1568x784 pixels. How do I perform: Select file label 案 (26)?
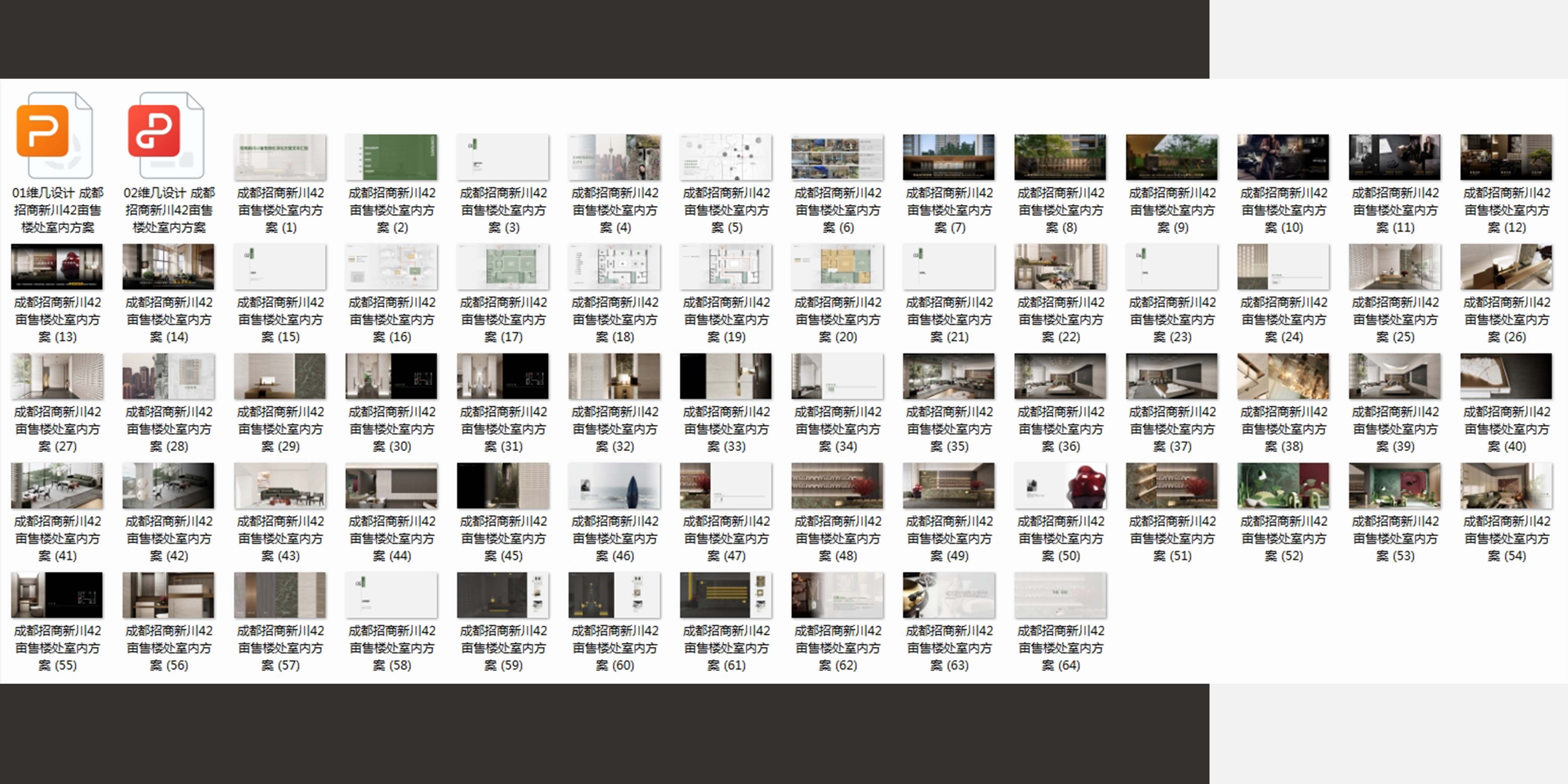(x=1506, y=320)
